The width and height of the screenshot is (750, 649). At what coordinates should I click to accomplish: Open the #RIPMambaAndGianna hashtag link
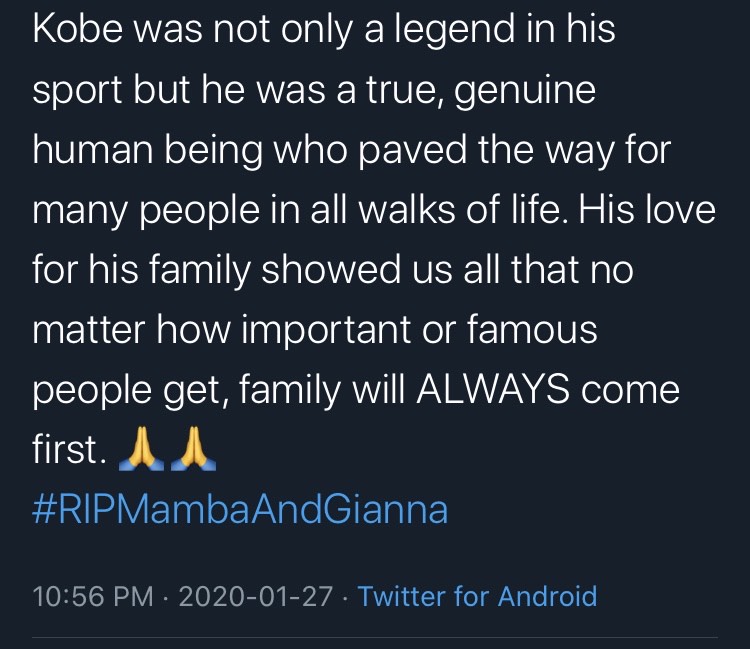tap(240, 510)
